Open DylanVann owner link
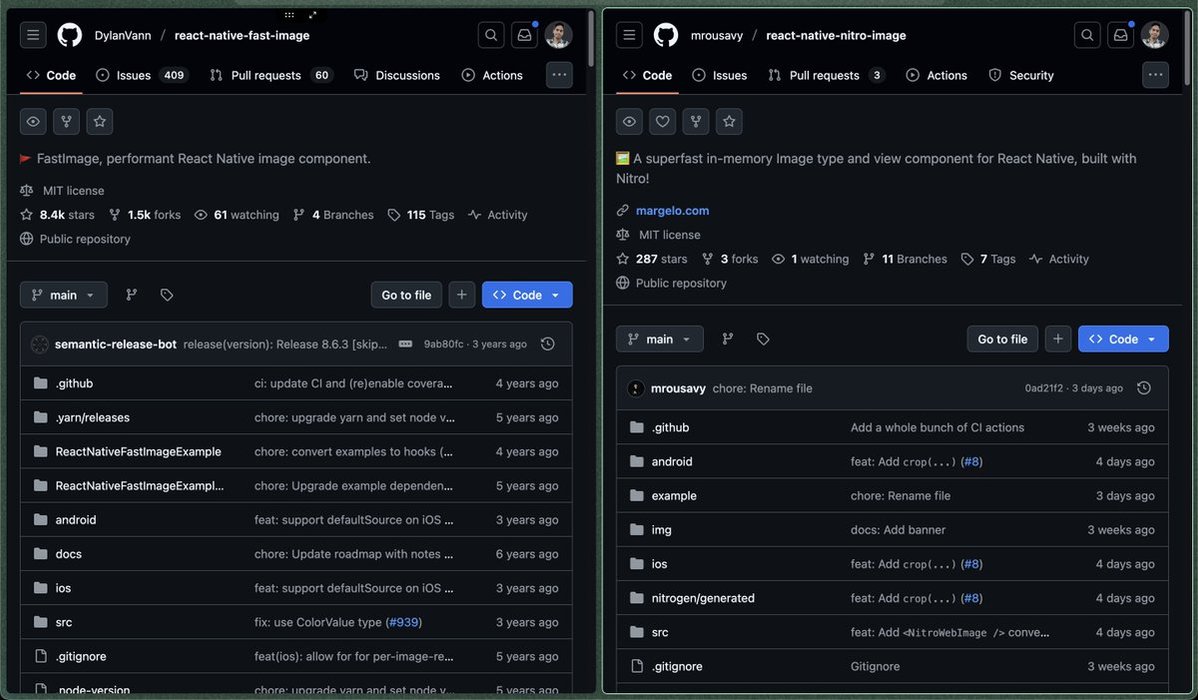Image resolution: width=1198 pixels, height=700 pixels. [x=123, y=35]
